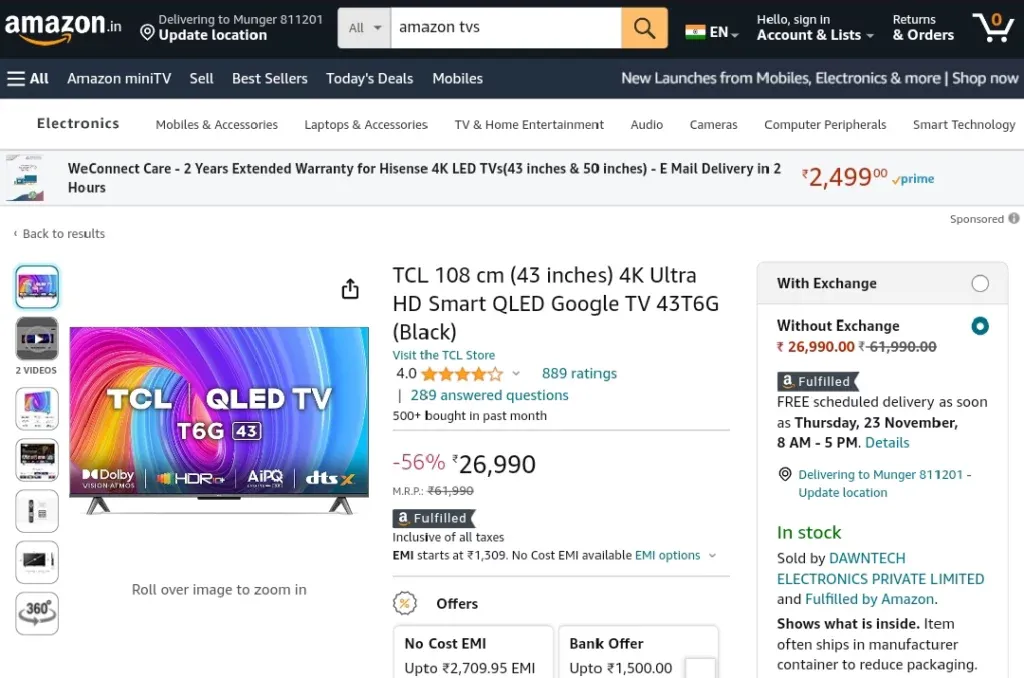Image resolution: width=1024 pixels, height=678 pixels.
Task: Go Back to results
Action: (x=59, y=233)
